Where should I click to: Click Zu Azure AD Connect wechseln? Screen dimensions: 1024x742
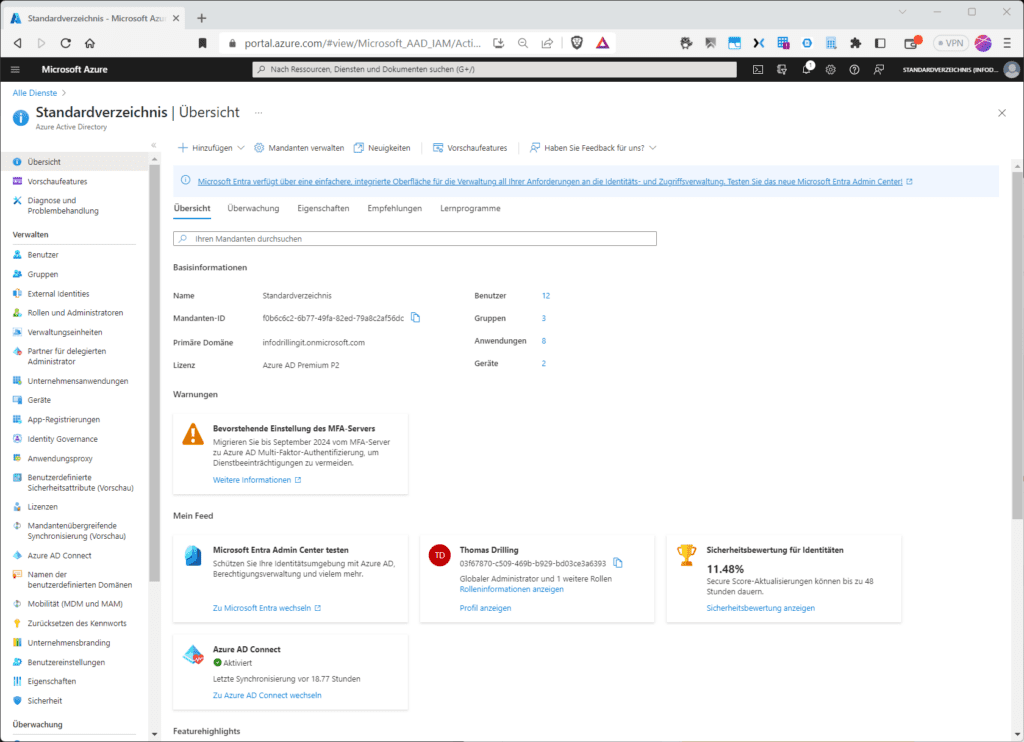(x=267, y=696)
